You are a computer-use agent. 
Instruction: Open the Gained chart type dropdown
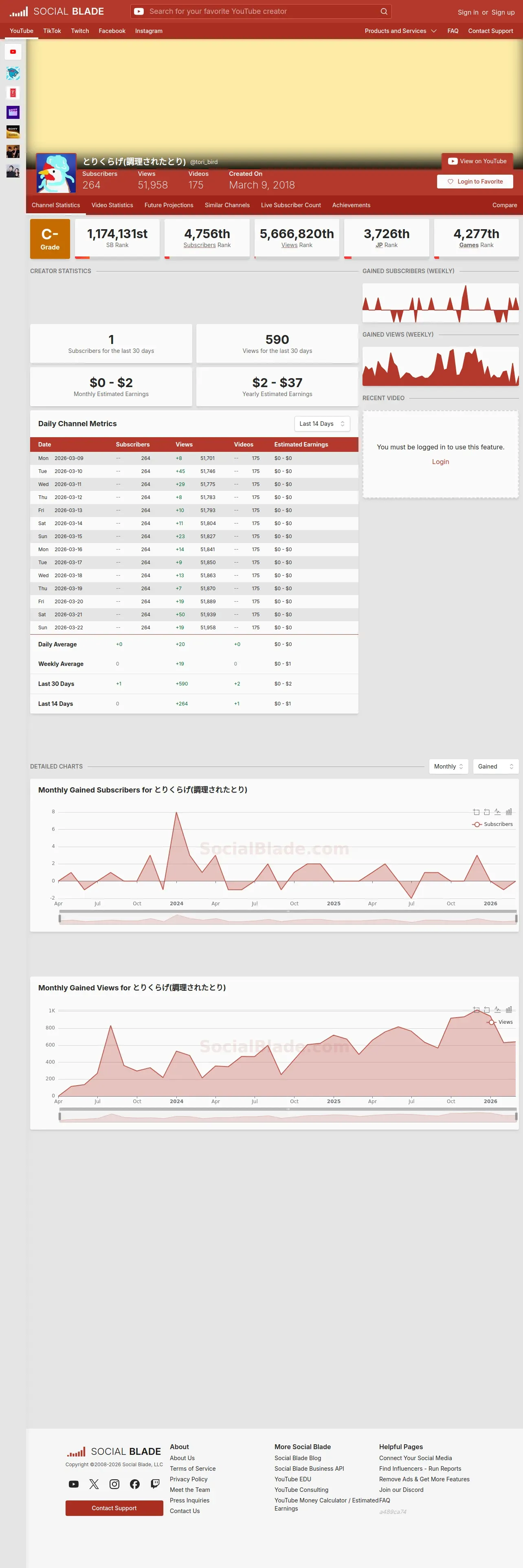pos(496,766)
